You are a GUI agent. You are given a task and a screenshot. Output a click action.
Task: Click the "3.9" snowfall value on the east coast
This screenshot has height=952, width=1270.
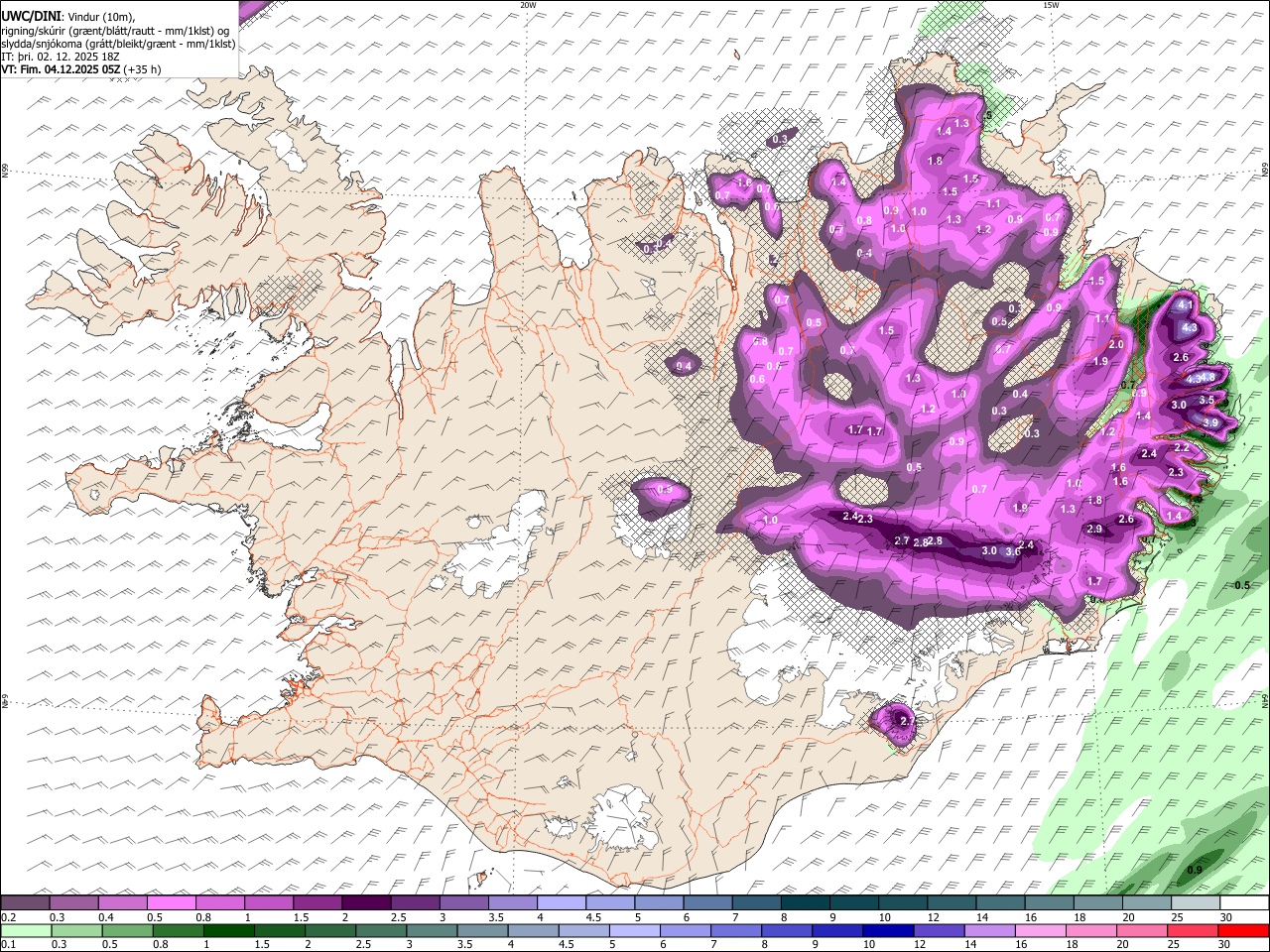[1210, 422]
